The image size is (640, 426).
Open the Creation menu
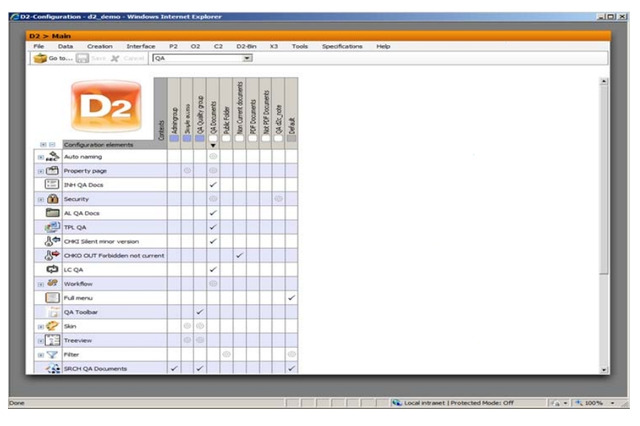coord(100,46)
